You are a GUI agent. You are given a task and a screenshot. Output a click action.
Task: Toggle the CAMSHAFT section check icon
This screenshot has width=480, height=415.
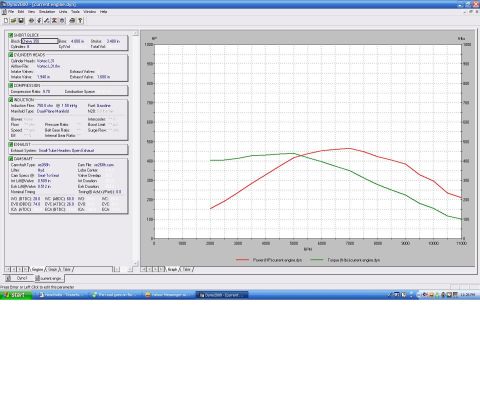[11, 159]
